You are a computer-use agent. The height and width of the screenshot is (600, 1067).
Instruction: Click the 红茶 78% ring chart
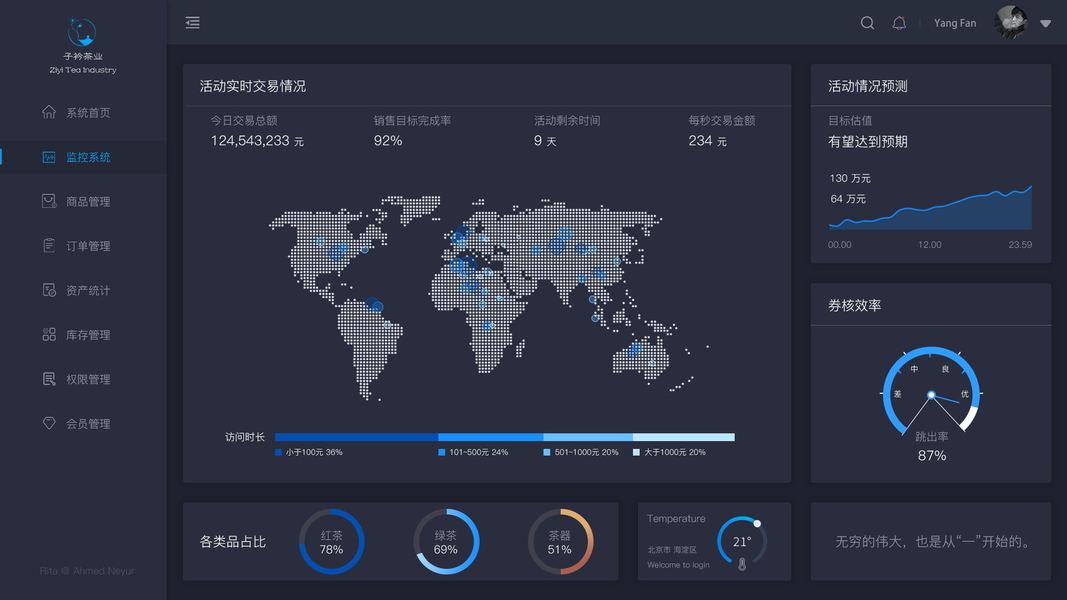point(331,541)
